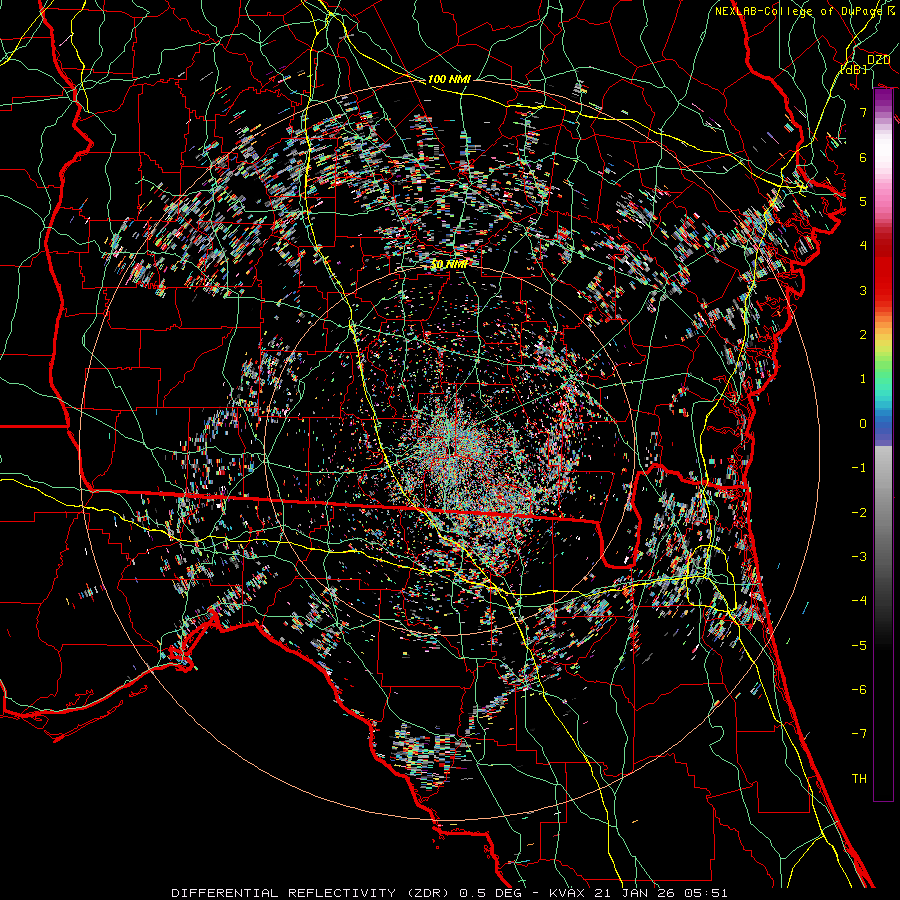Click the "DIFFERENTIAL REFLECTIVITY (ZDR)" caption text
Screen dimensions: 900x900
coord(312,893)
